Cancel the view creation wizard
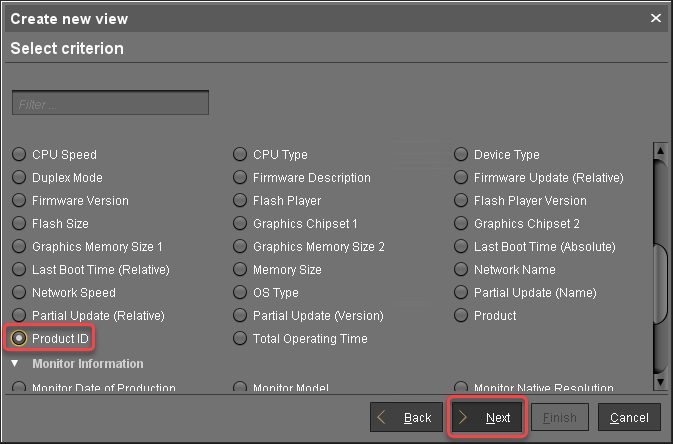This screenshot has height=444, width=673. [x=629, y=418]
